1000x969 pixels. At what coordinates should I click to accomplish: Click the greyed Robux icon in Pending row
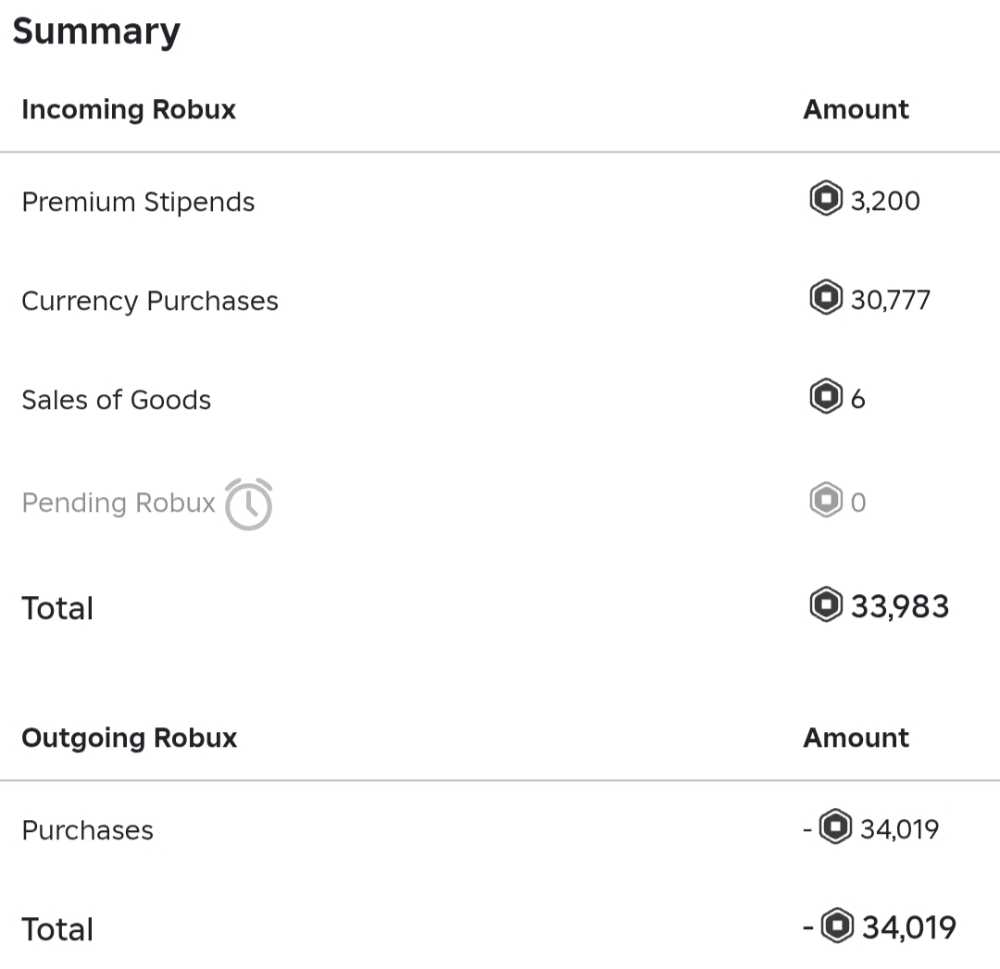[825, 501]
